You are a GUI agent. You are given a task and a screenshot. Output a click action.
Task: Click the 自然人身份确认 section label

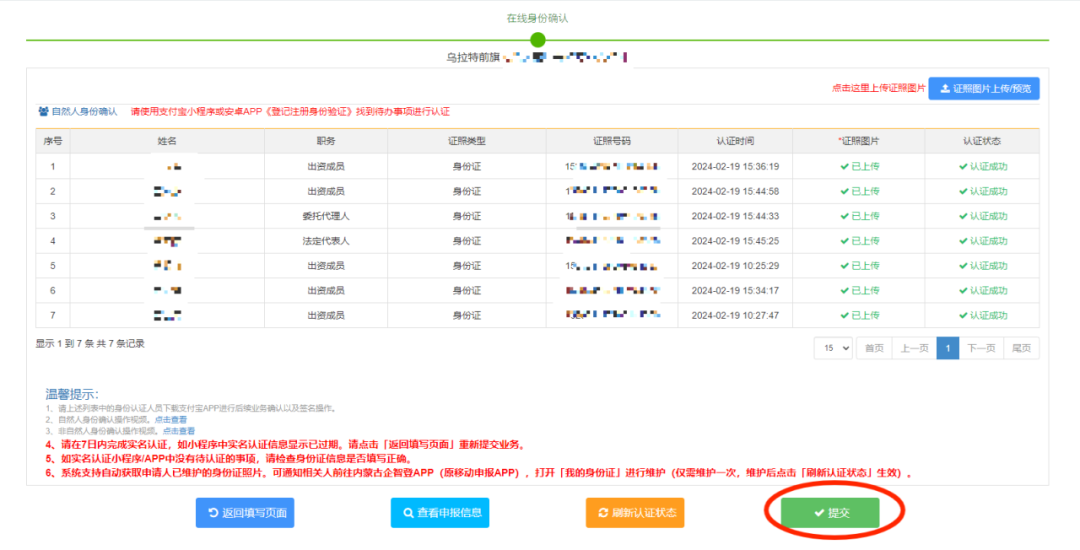pyautogui.click(x=85, y=112)
